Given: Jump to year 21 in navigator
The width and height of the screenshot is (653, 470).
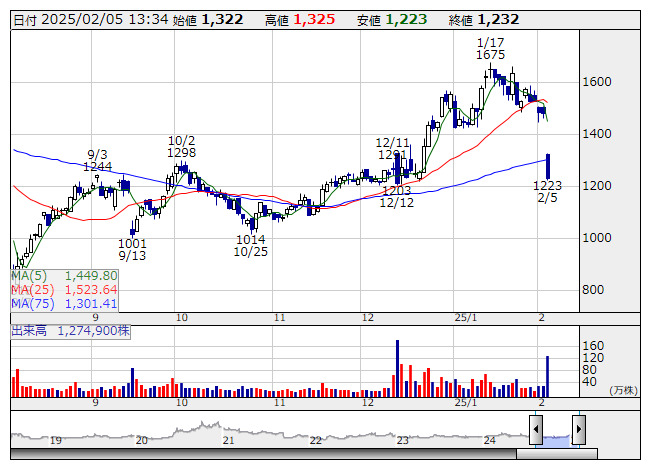Looking at the screenshot, I should (x=228, y=440).
